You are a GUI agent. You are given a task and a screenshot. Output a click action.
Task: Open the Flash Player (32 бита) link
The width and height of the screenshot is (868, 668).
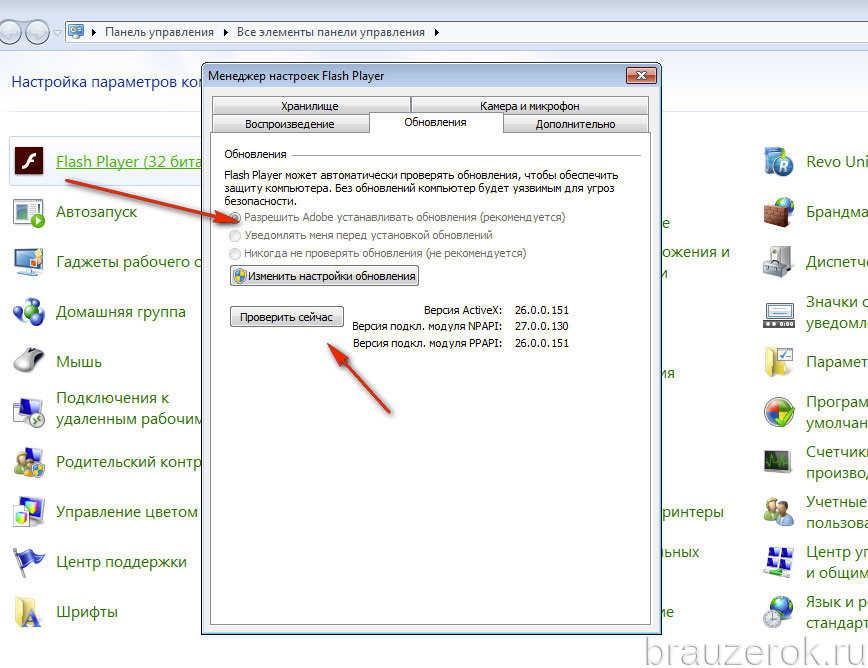tap(128, 162)
